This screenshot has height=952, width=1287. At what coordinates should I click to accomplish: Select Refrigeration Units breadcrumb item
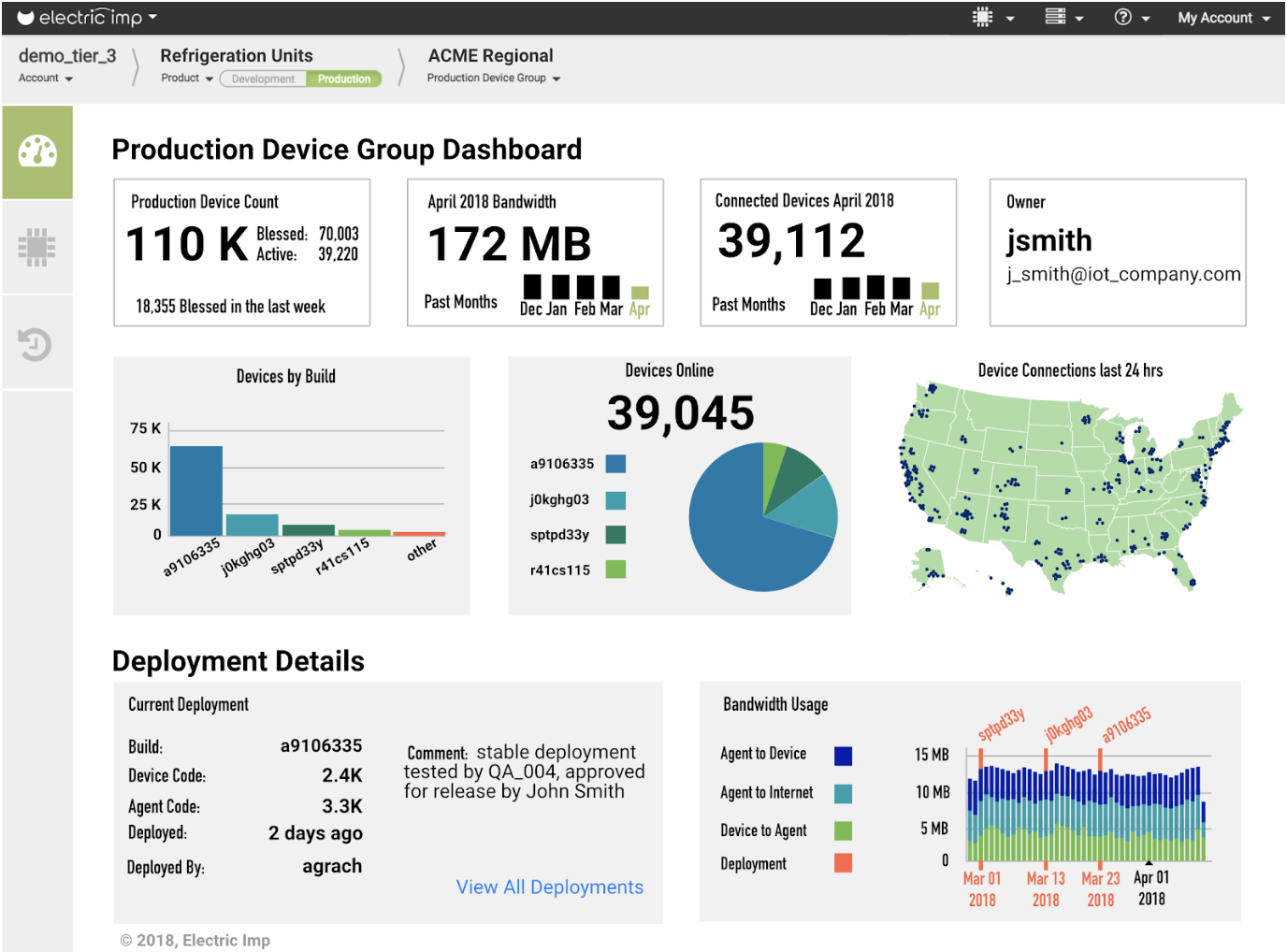tap(237, 56)
